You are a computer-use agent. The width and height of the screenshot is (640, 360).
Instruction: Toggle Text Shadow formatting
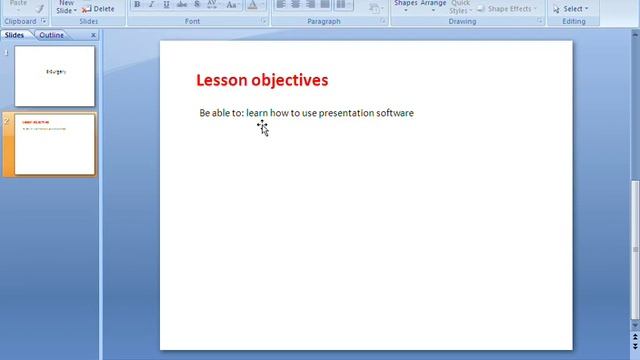tap(197, 4)
